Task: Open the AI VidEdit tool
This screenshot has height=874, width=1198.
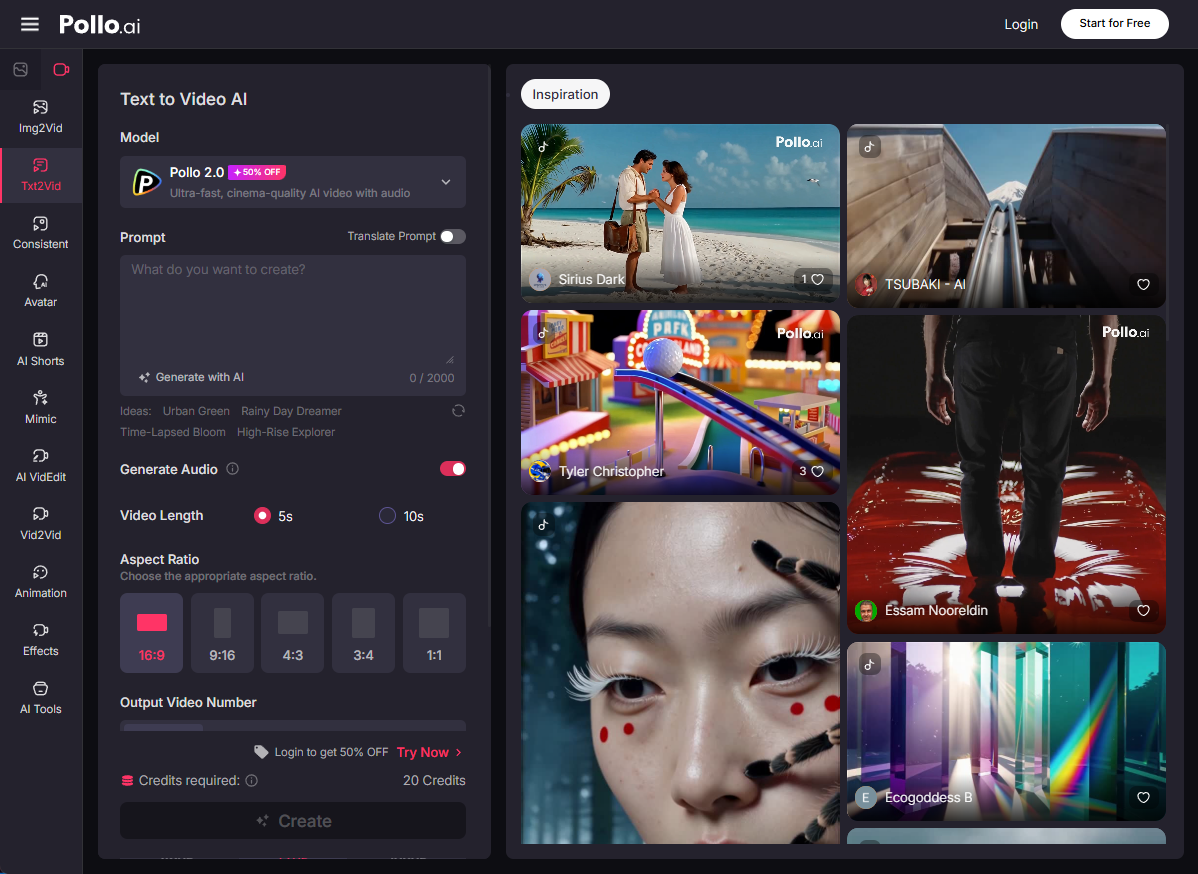Action: [x=40, y=464]
